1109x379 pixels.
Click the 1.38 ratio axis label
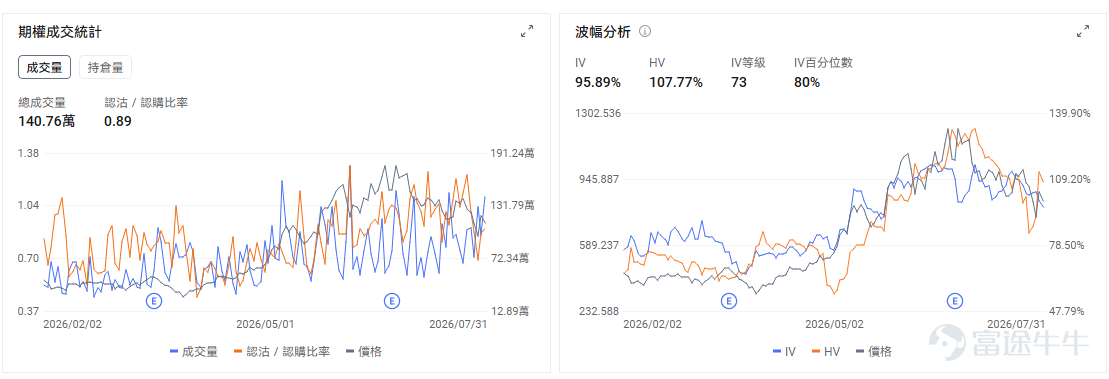coord(28,153)
